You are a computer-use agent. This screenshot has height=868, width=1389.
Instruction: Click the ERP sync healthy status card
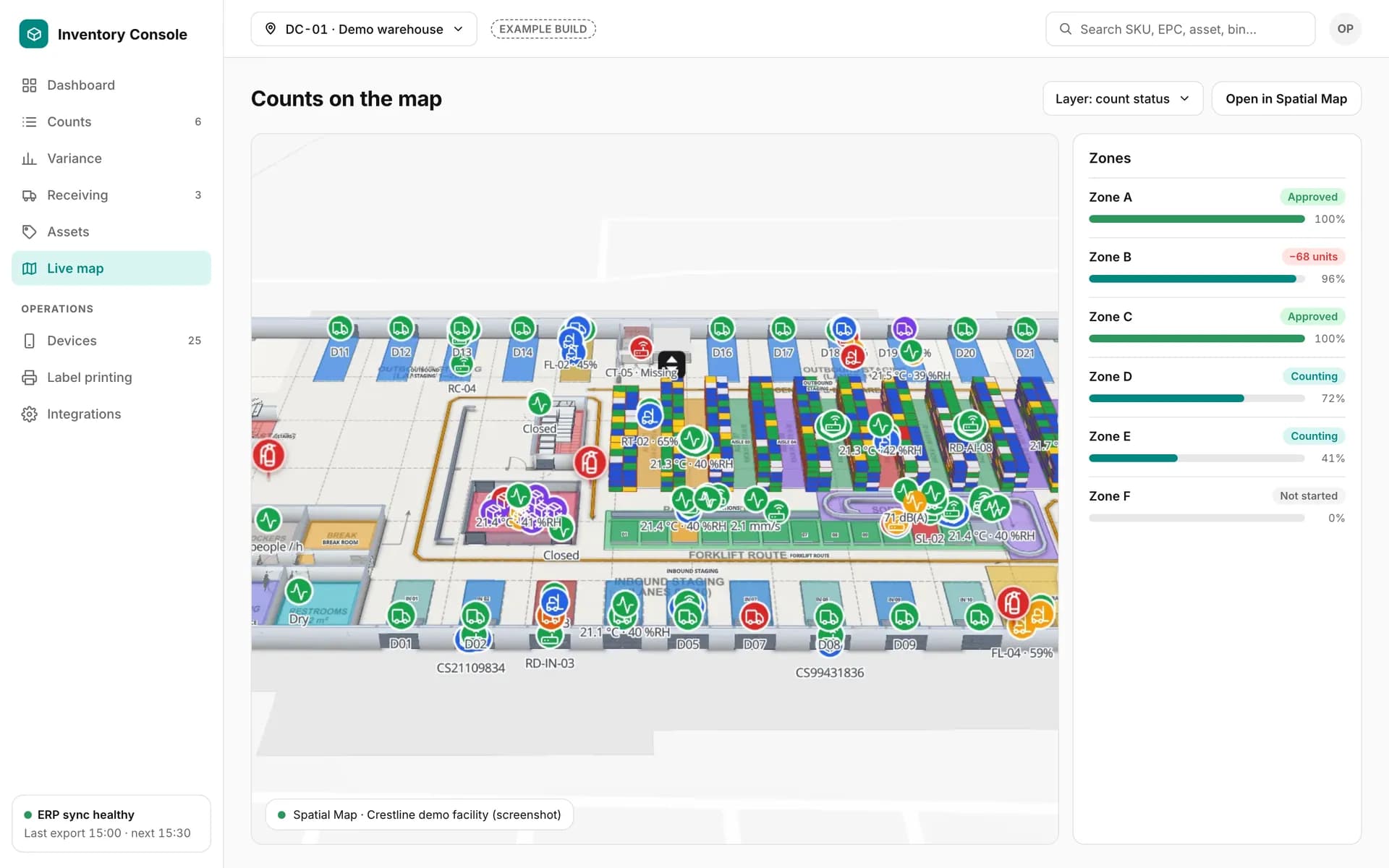[111, 823]
